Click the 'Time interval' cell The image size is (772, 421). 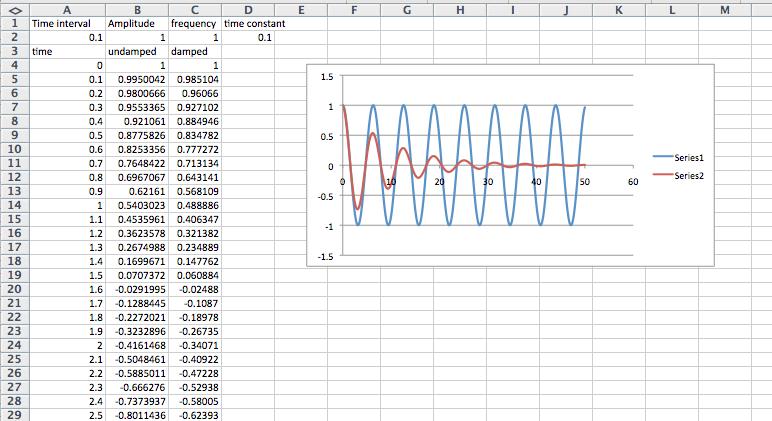(67, 23)
